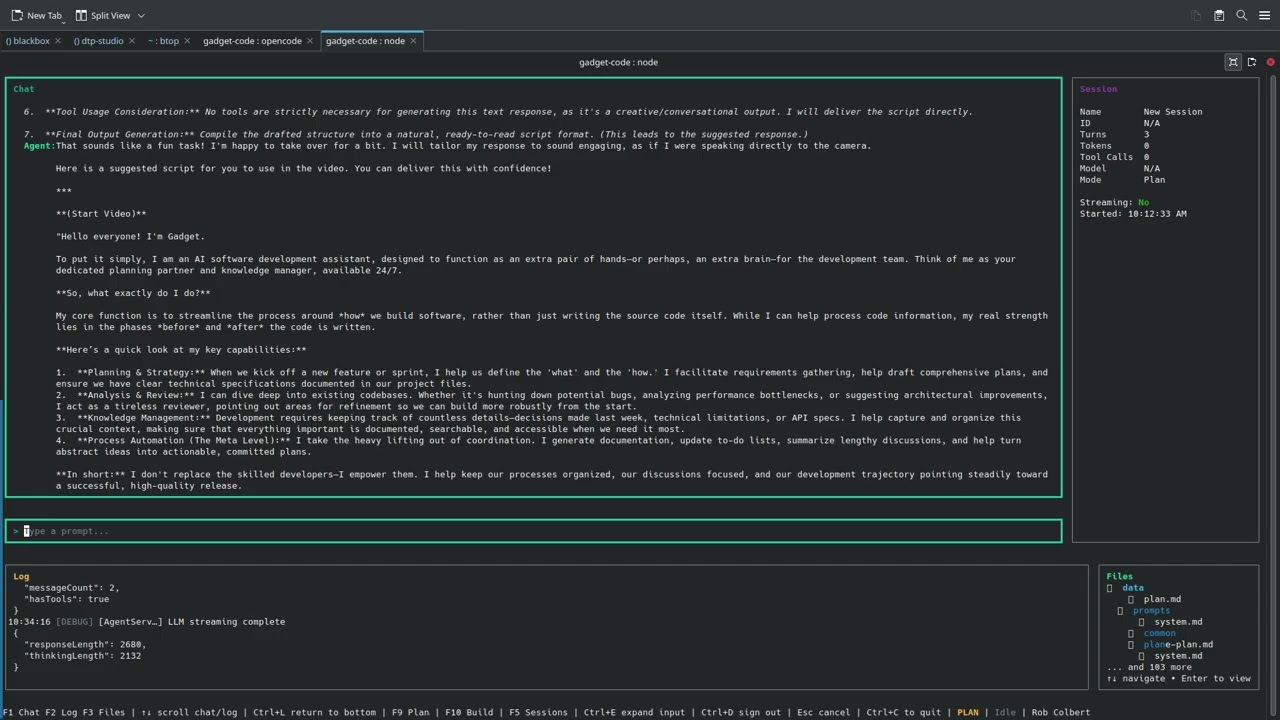Expand the common folder in Files
Image resolution: width=1280 pixels, height=720 pixels.
tap(1160, 633)
